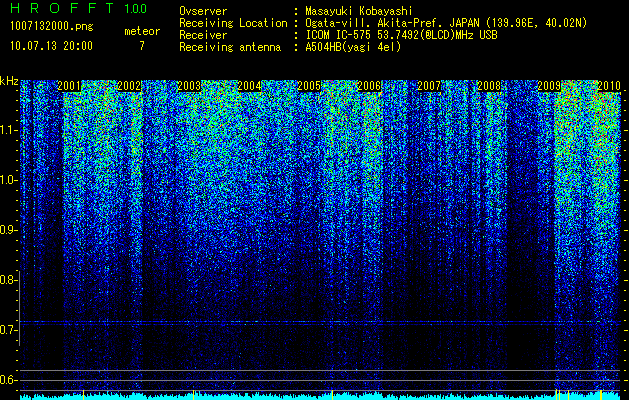This screenshot has height=400, width=629.
Task: Click the 'Receiving Location' label
Action: [x=233, y=23]
